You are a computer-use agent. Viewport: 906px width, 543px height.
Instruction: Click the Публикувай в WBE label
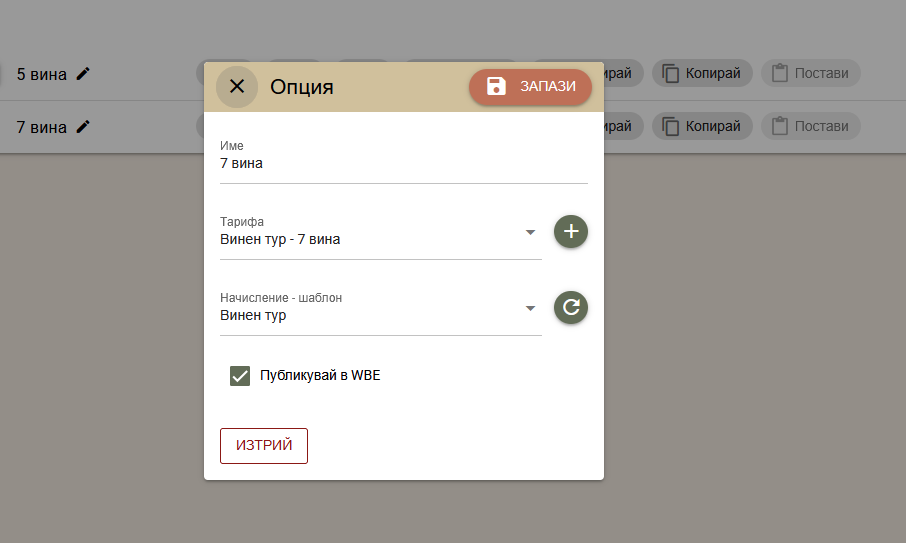[320, 375]
